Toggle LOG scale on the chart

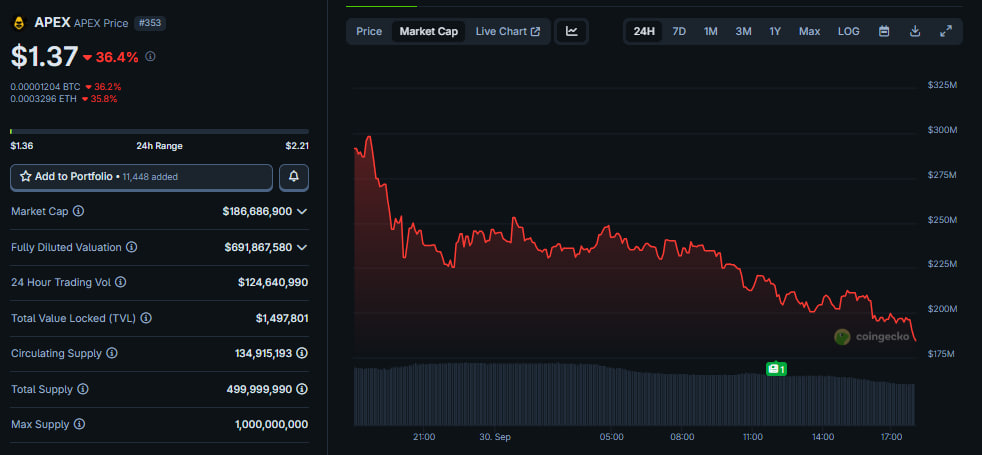848,31
